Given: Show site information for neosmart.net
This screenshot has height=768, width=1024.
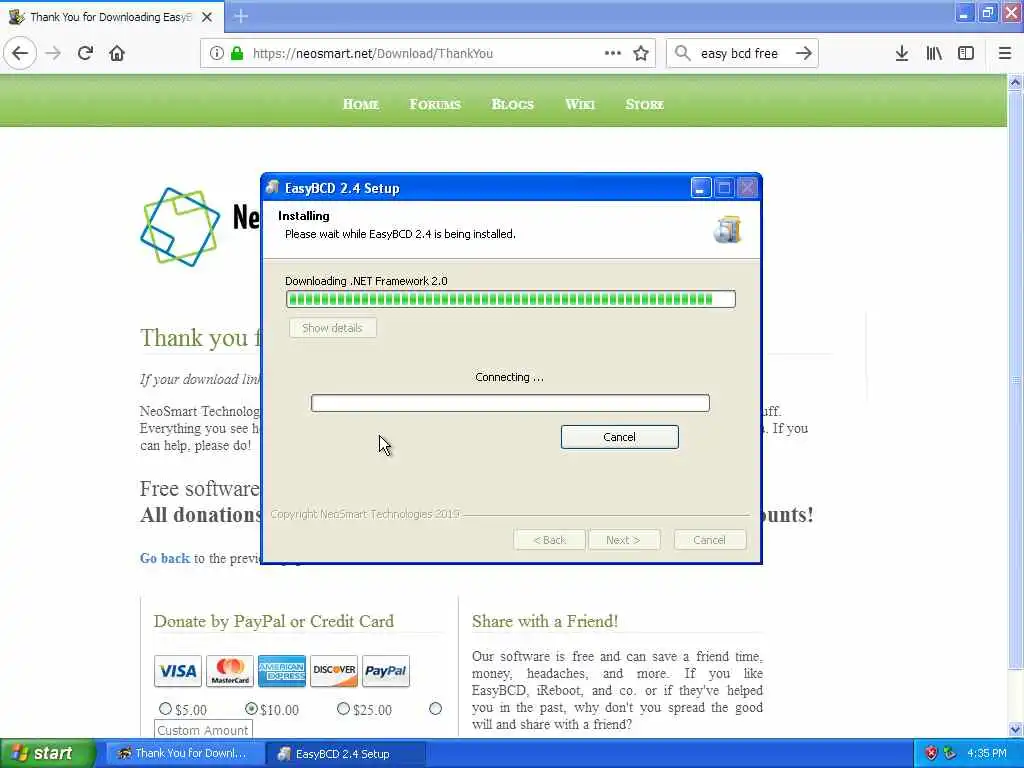Looking at the screenshot, I should click(217, 53).
